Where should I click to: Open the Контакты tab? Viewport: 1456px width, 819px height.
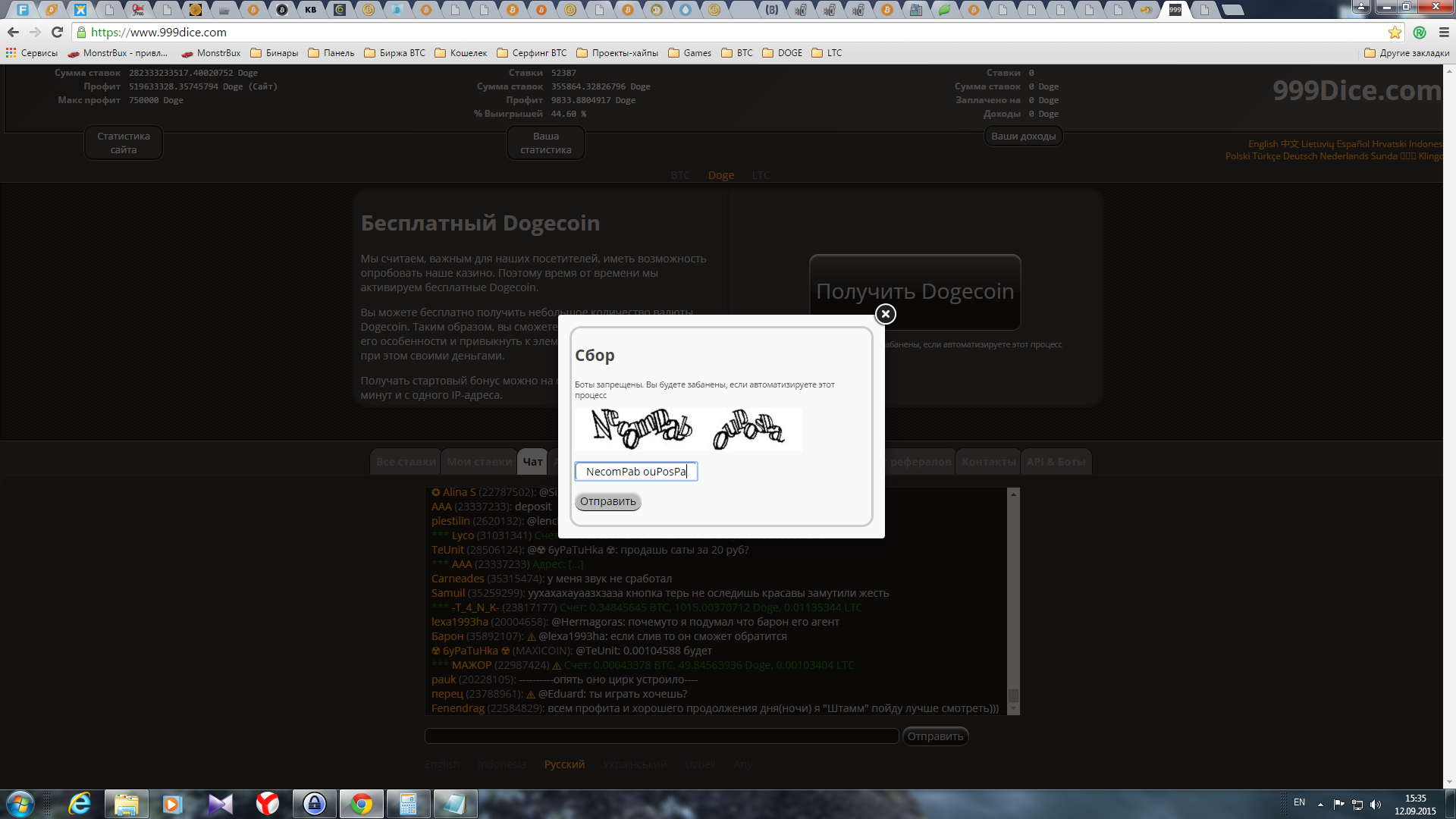[x=988, y=462]
